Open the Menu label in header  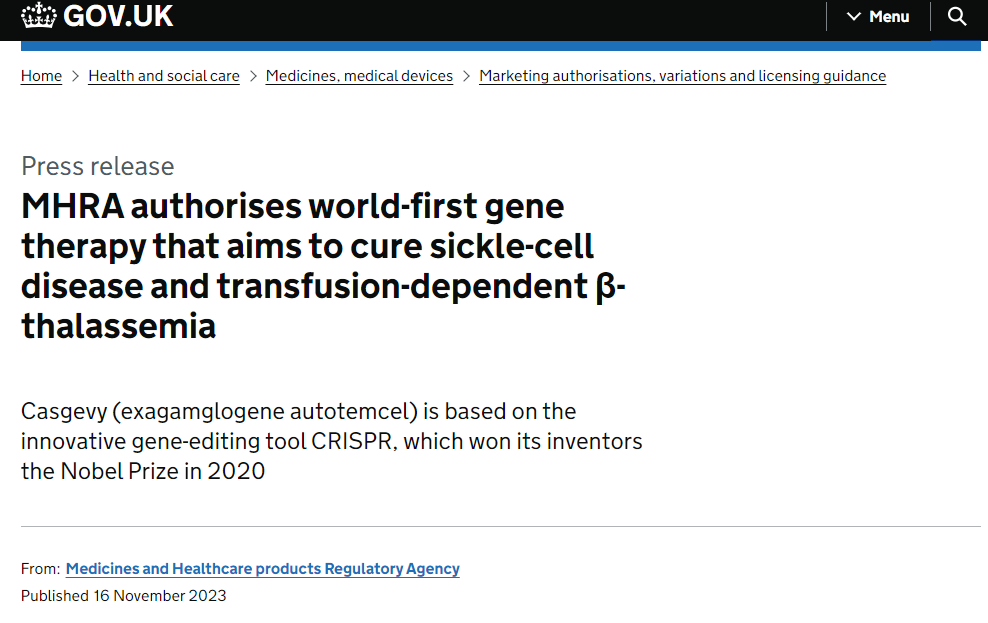(889, 17)
